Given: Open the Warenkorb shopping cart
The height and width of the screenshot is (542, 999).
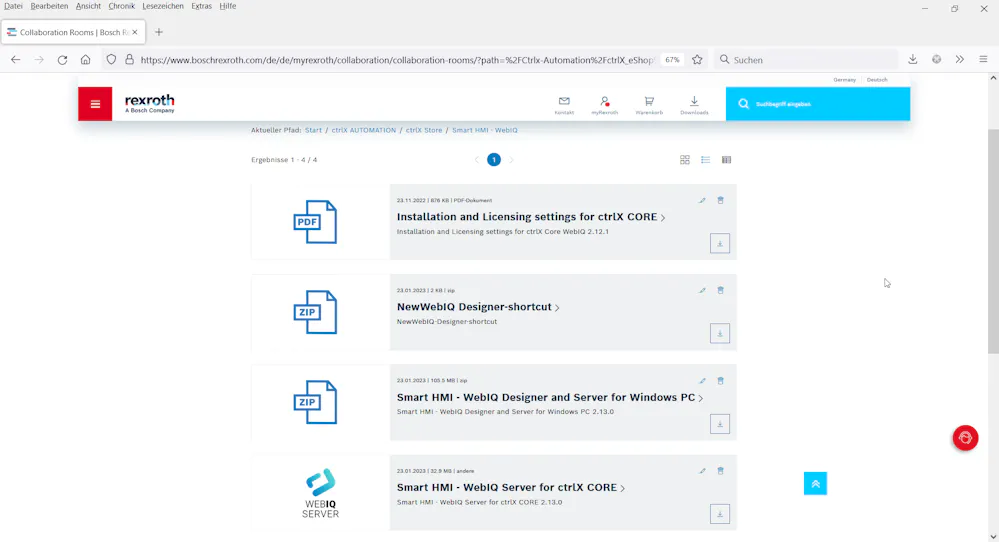Looking at the screenshot, I should click(649, 105).
